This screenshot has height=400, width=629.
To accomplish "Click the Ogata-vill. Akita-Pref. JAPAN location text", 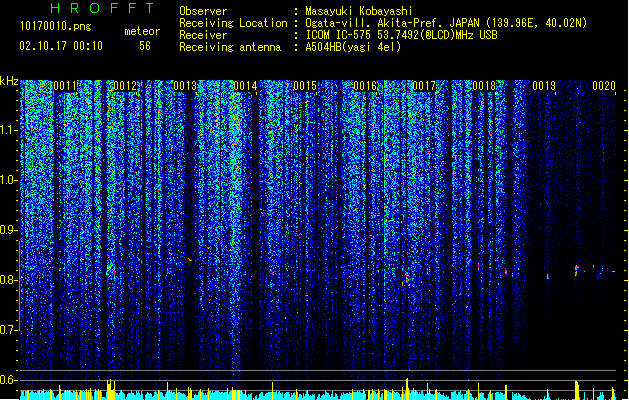I will click(x=446, y=23).
